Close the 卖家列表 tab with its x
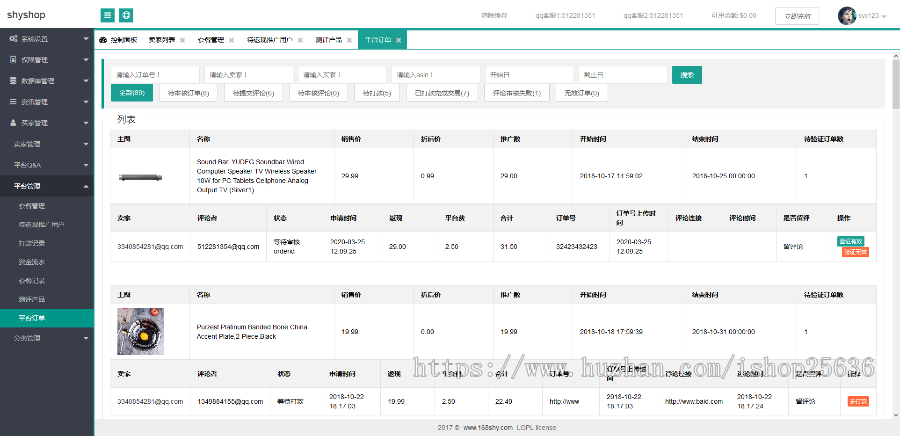900x436 pixels. tap(182, 40)
